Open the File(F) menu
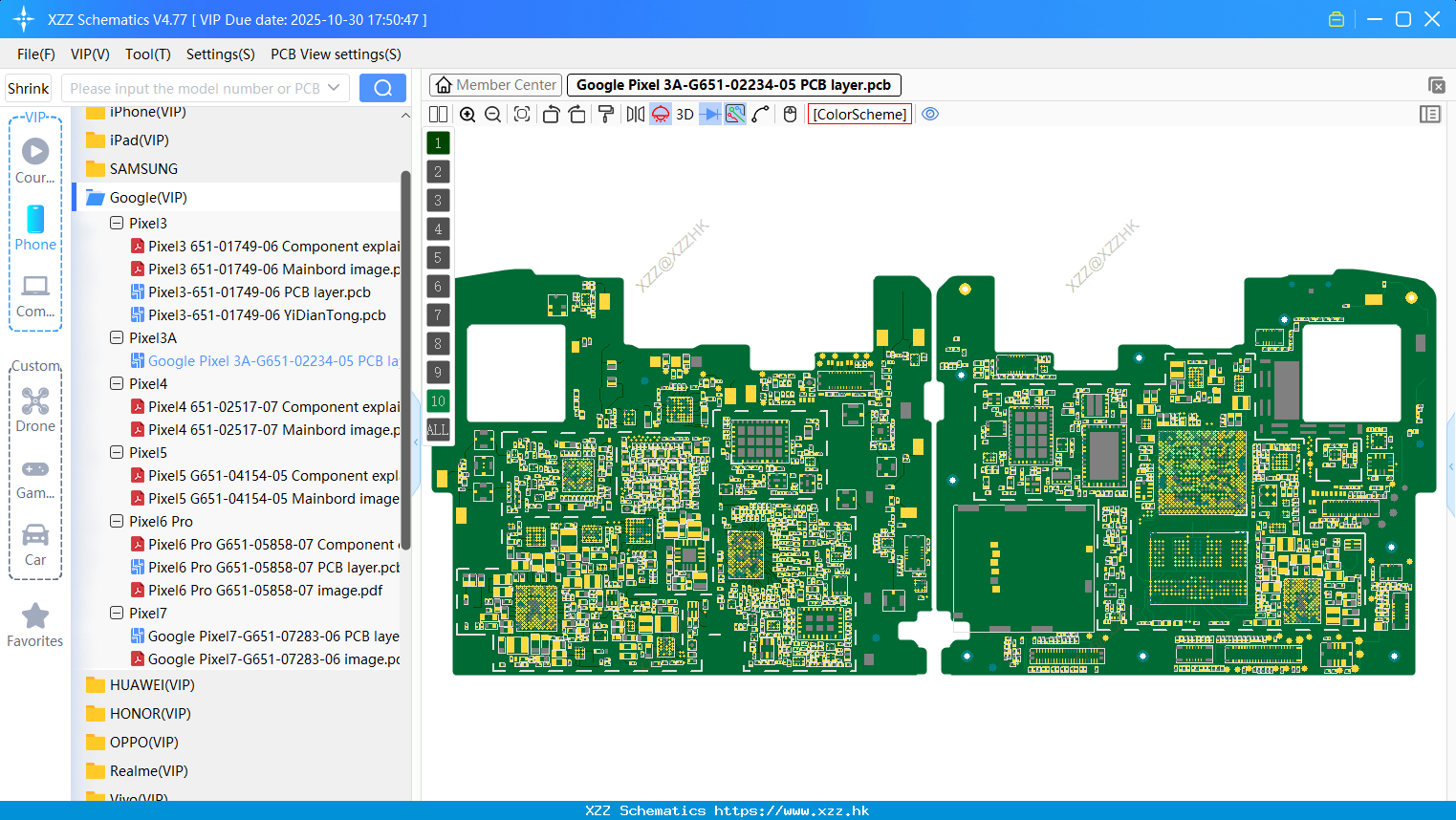Image resolution: width=1456 pixels, height=820 pixels. (36, 54)
